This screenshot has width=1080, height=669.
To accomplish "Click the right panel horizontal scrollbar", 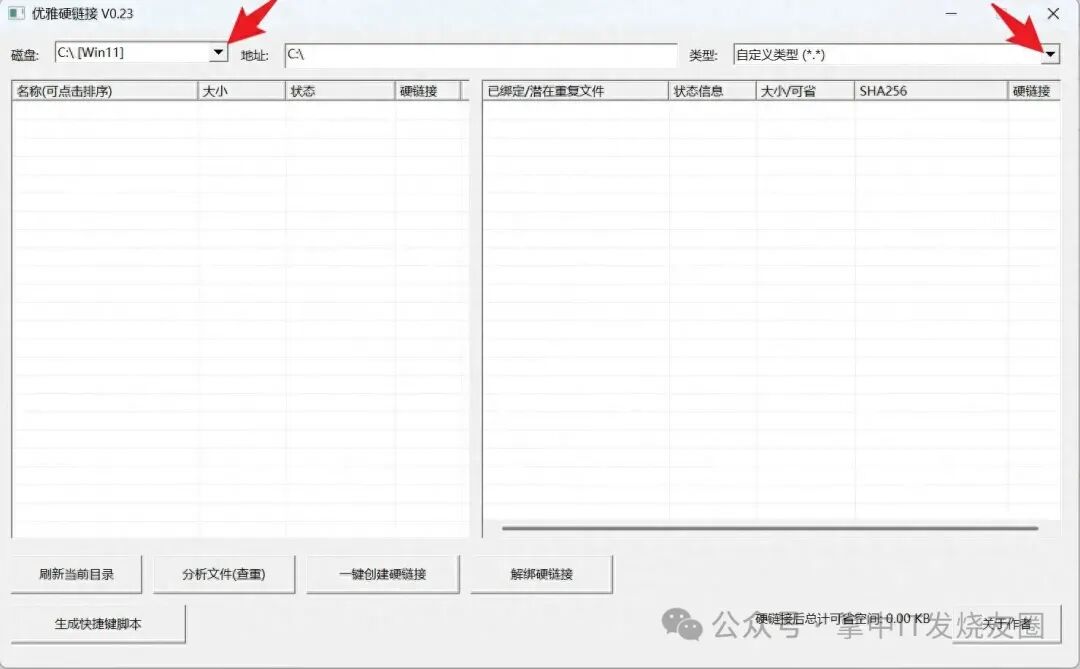I will 769,528.
